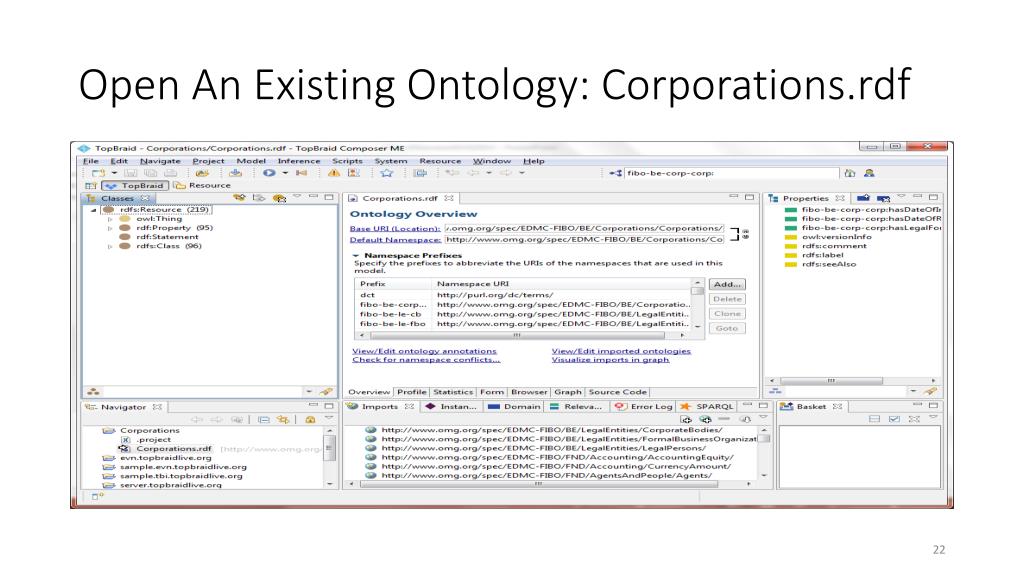Viewport: 1024px width, 576px height.
Task: Click the person icon right of search field
Action: 869,173
